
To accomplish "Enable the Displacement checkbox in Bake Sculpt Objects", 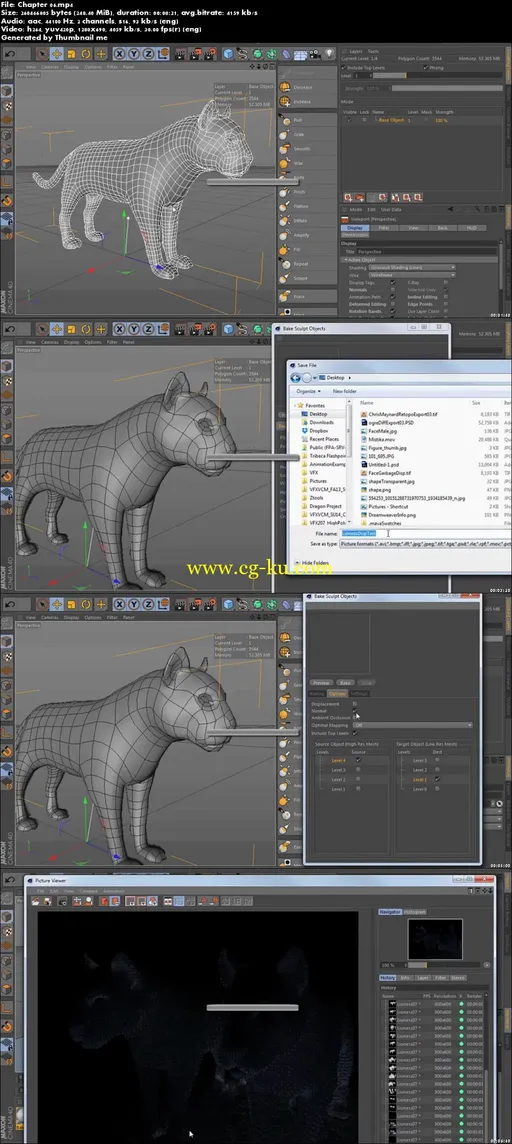I will tap(355, 704).
